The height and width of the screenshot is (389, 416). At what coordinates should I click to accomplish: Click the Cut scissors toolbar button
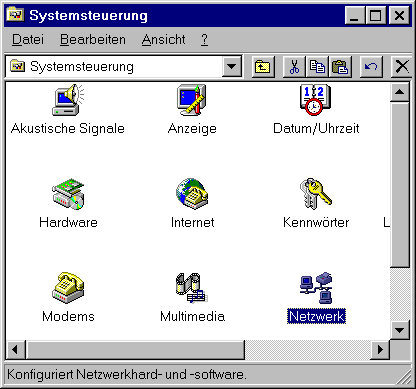click(294, 67)
